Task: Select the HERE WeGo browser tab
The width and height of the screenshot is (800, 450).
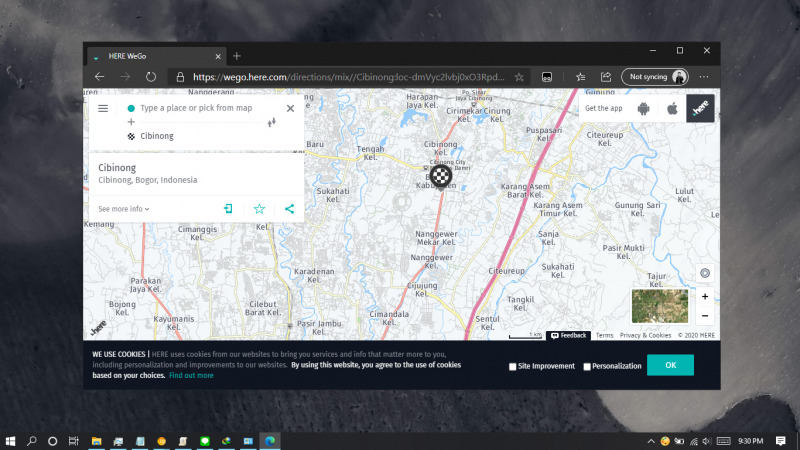Action: [x=156, y=56]
